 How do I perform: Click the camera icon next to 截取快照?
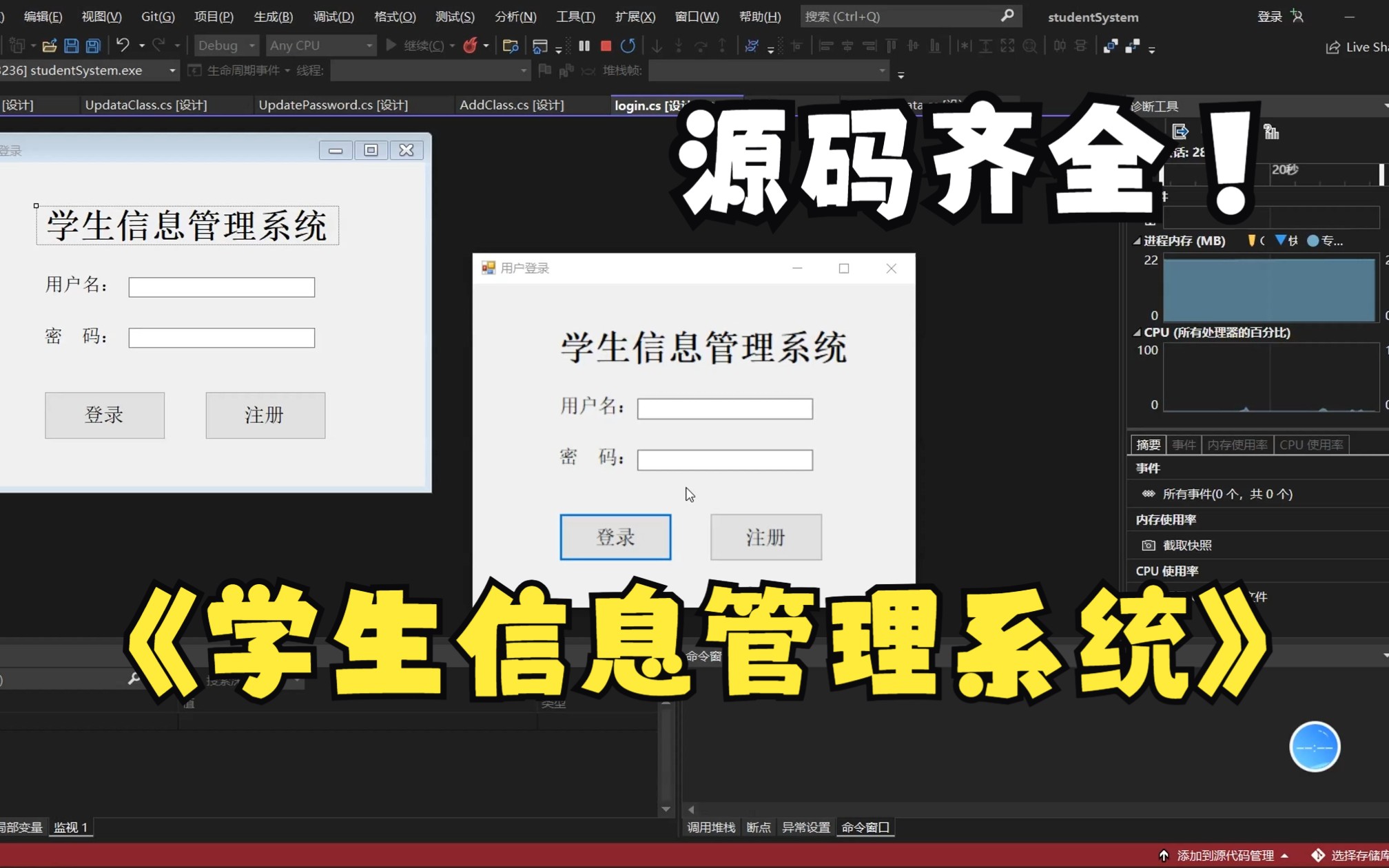pos(1149,545)
